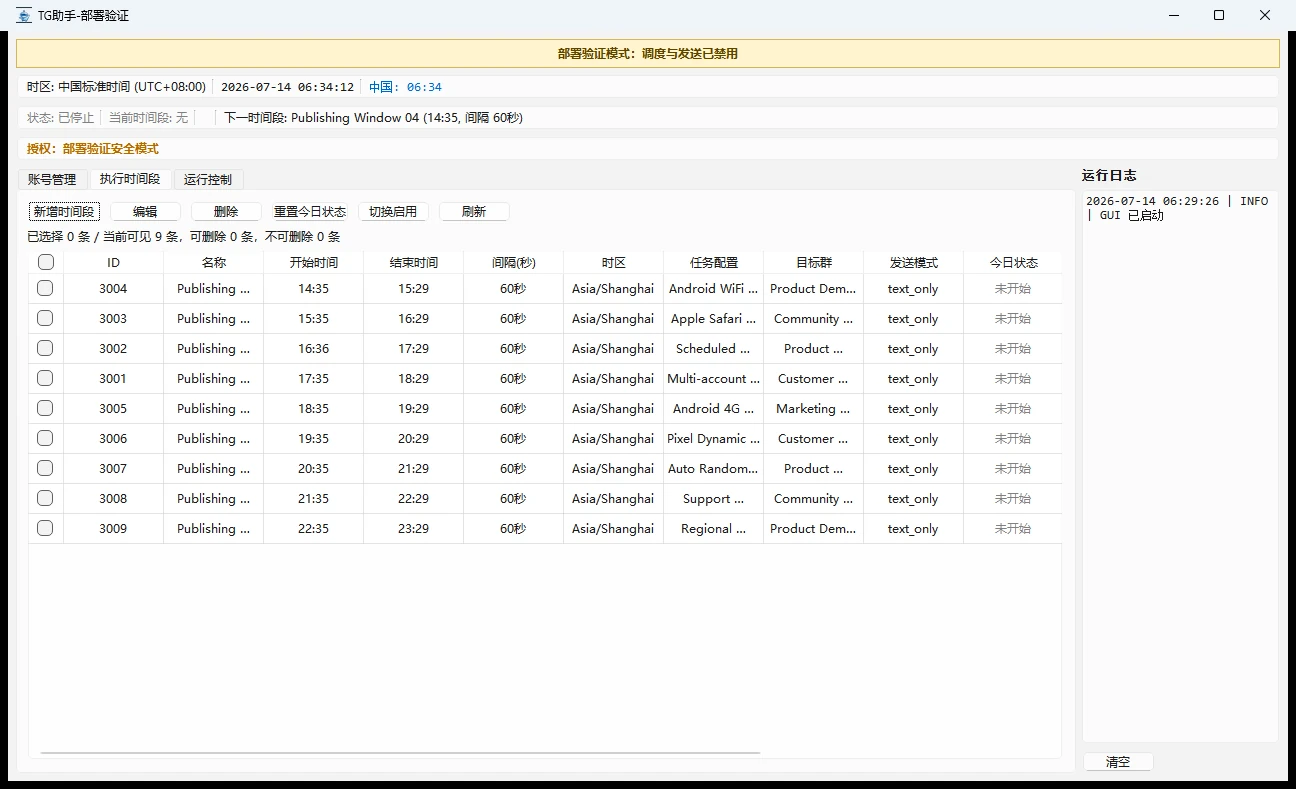This screenshot has height=789, width=1296.
Task: Click the 发送模式 column header
Action: (913, 262)
